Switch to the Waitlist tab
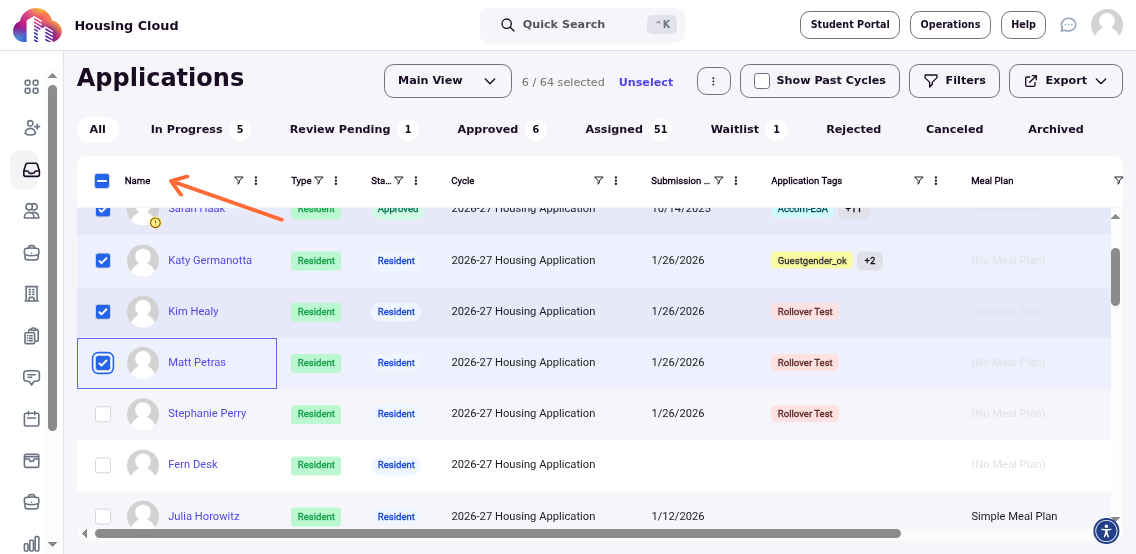The width and height of the screenshot is (1136, 554). pyautogui.click(x=748, y=130)
